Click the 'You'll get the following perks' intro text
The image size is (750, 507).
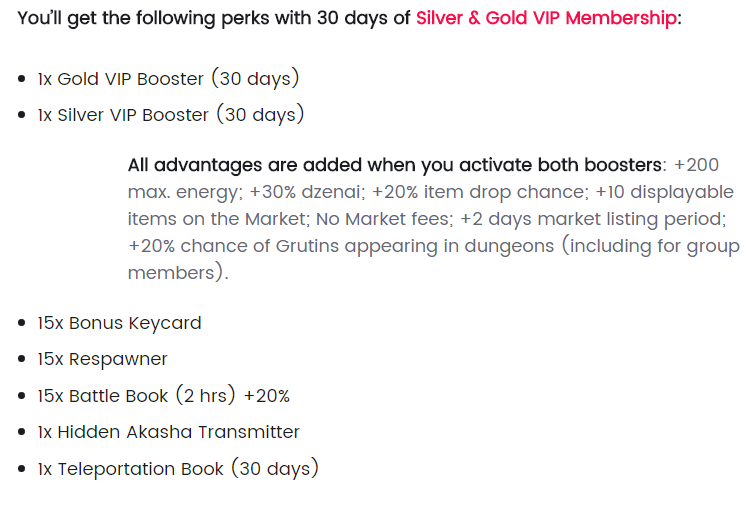[x=161, y=18]
